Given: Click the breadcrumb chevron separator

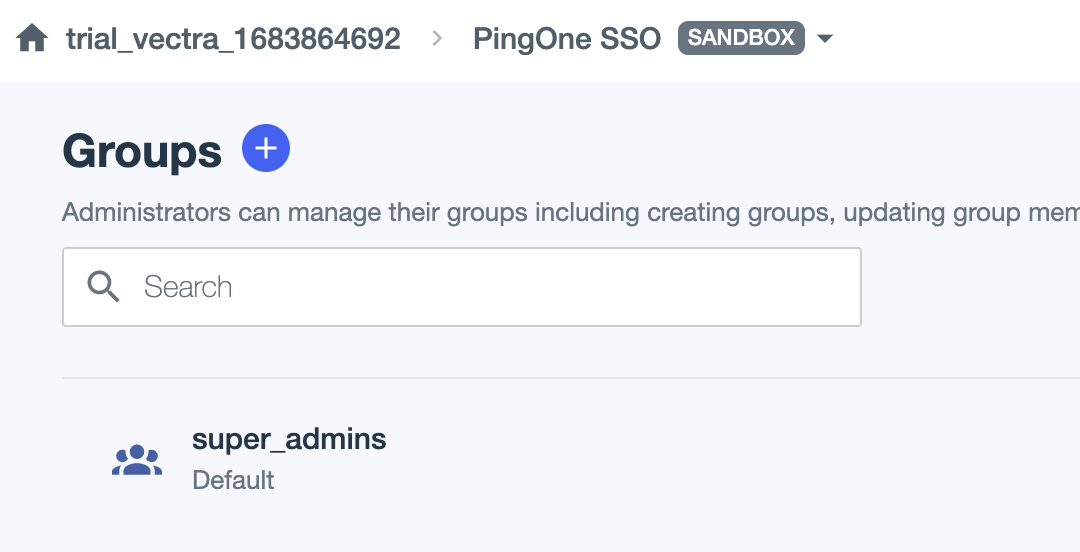Looking at the screenshot, I should (437, 39).
